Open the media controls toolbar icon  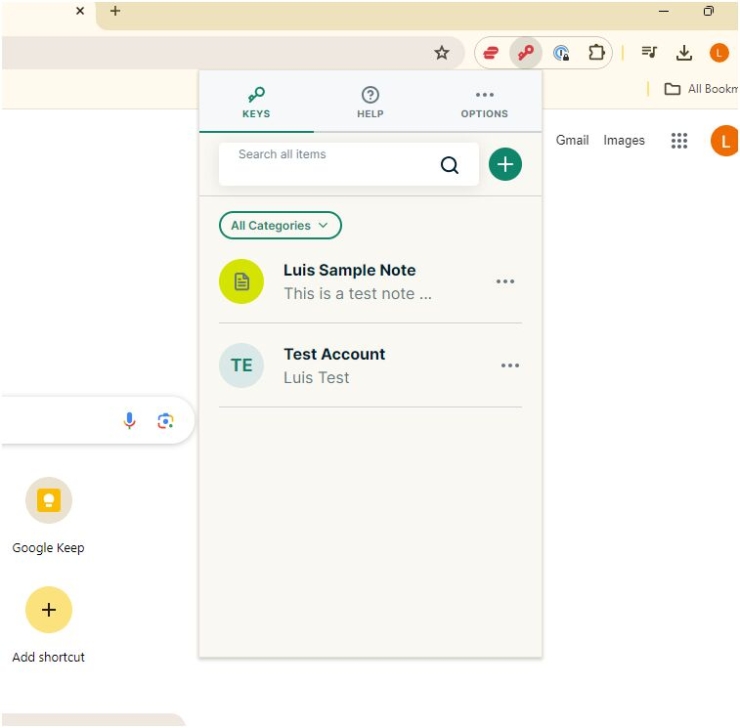pos(650,53)
